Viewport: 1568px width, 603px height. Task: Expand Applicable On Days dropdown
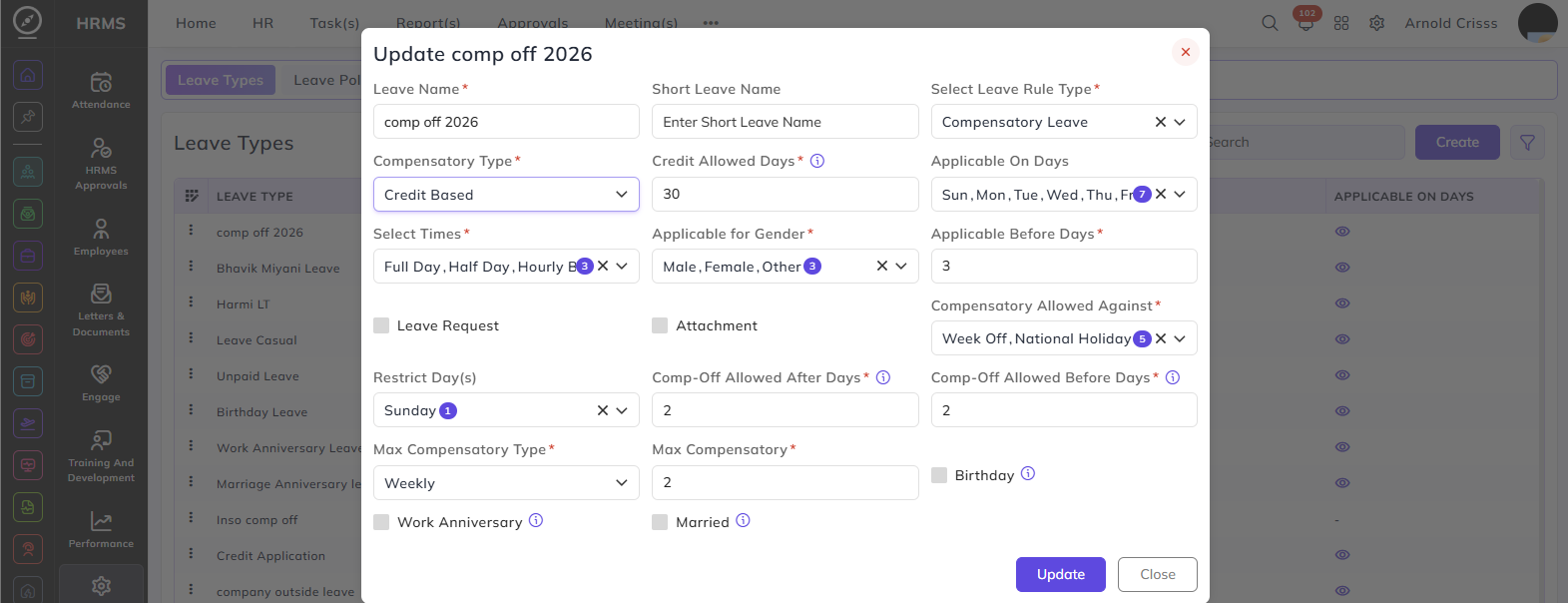tap(1180, 194)
